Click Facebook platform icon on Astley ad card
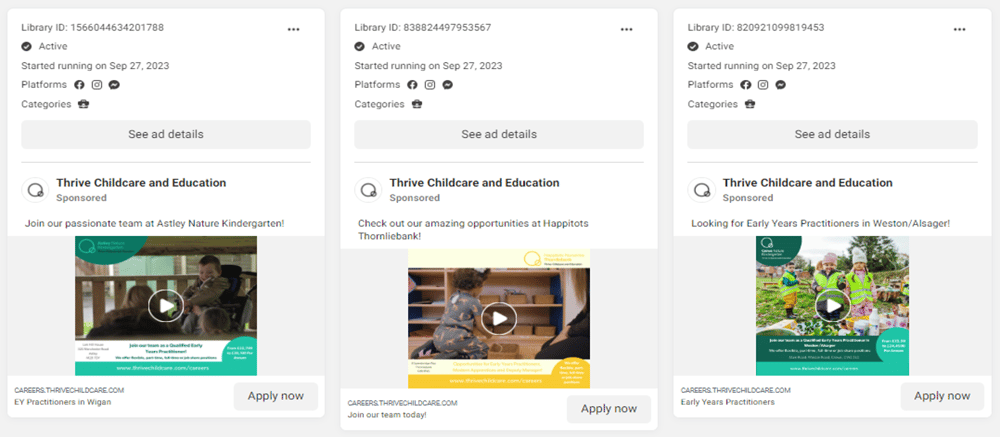The image size is (1000, 437). point(79,85)
